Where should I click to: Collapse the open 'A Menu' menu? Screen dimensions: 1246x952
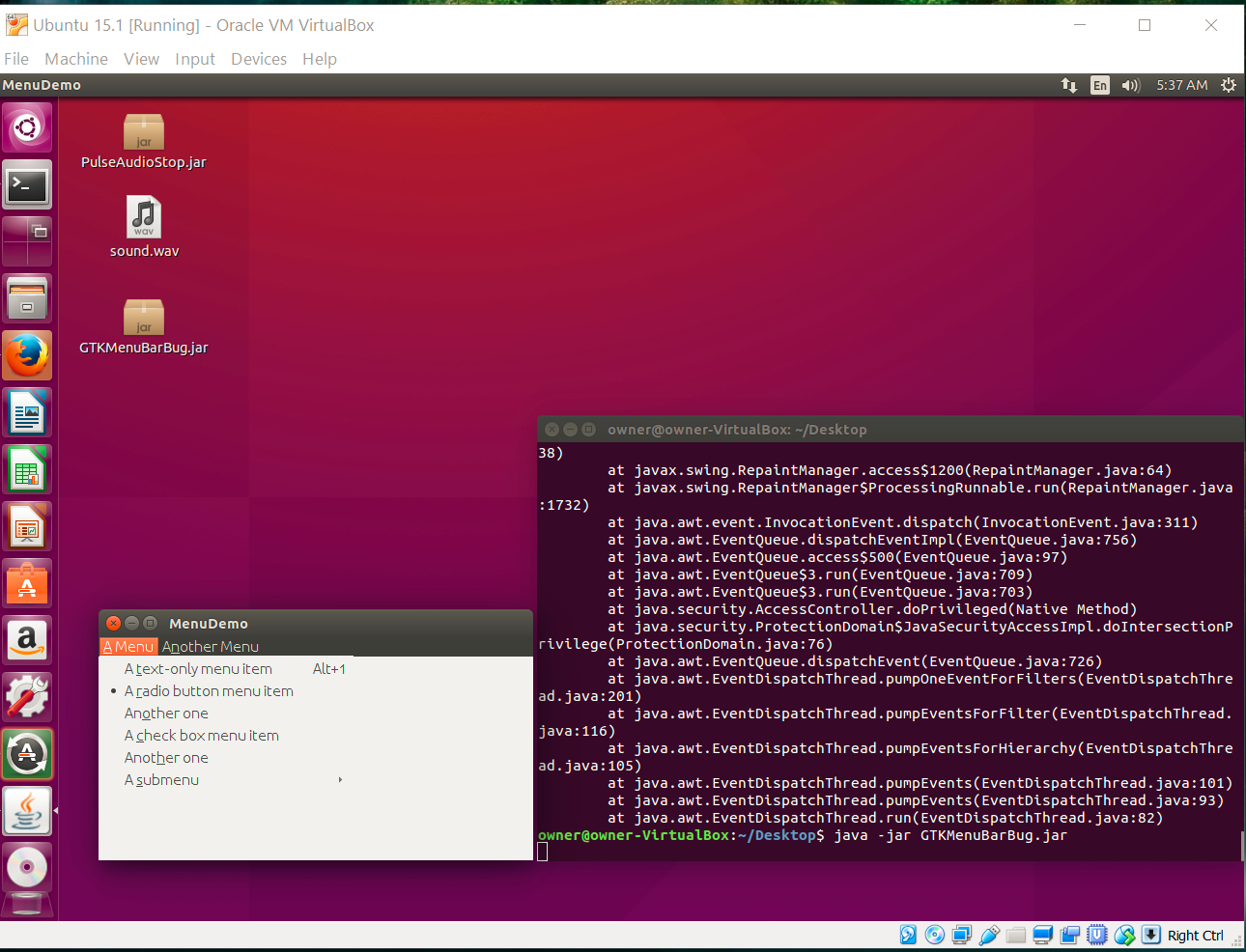[128, 647]
